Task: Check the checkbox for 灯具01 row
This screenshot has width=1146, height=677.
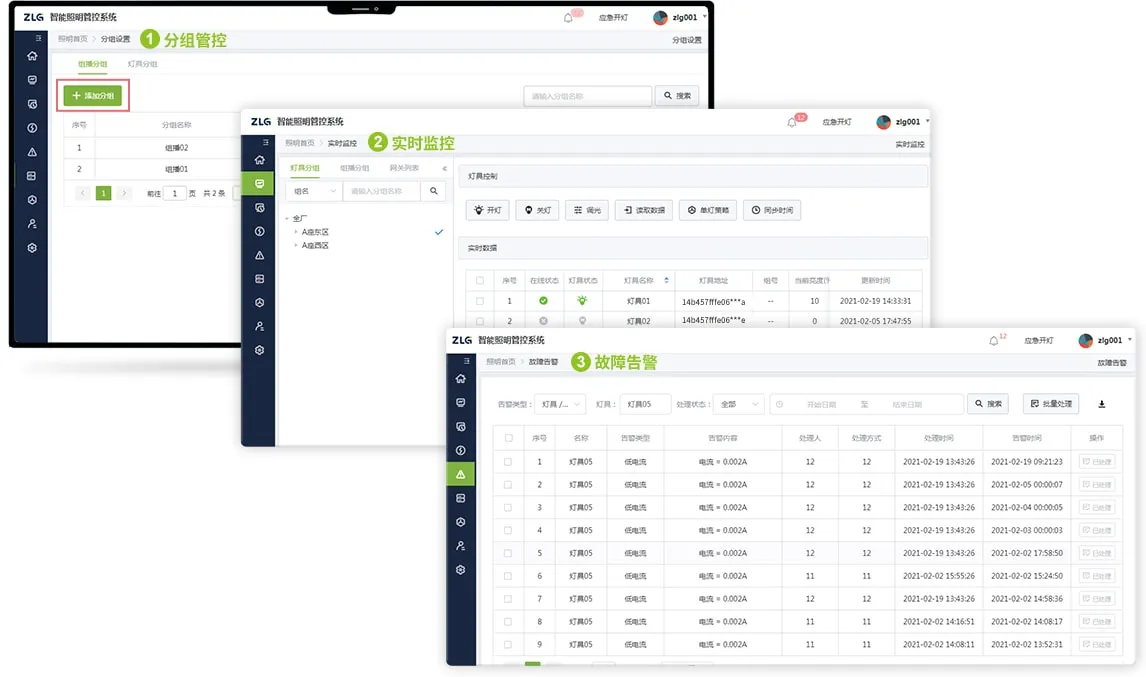Action: click(480, 301)
